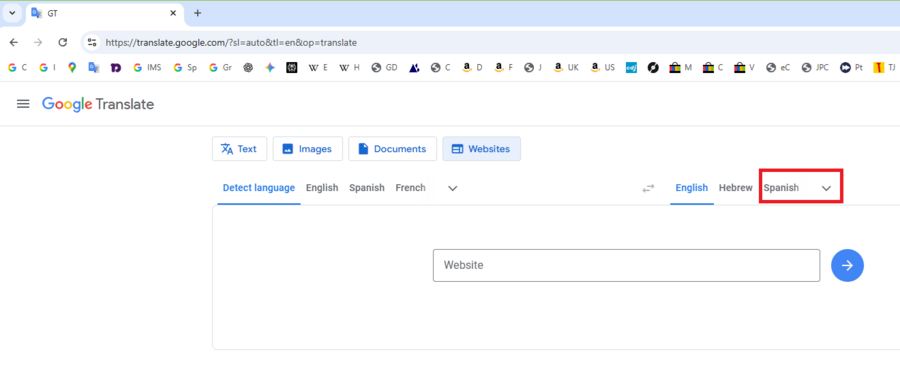Viewport: 900px width, 391px height.
Task: Select Spanish as target language
Action: click(781, 188)
